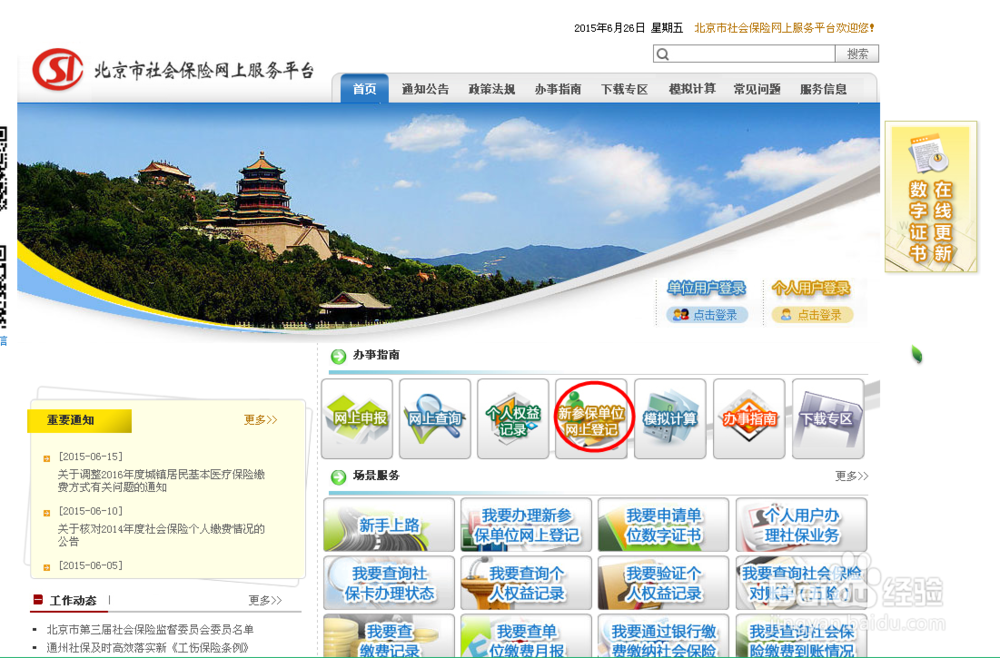Open the 新手上路 service link
The width and height of the screenshot is (1000, 658).
[x=388, y=523]
